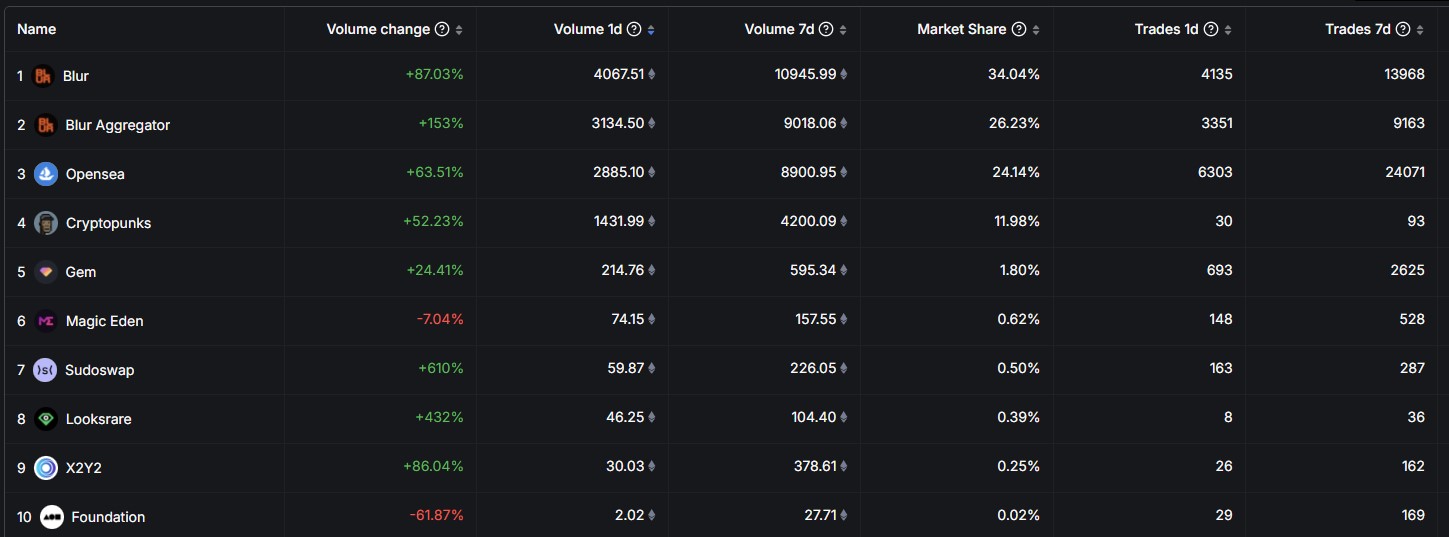Click the ETH icon beside 74.15
Viewport: 1449px width, 537px height.
click(652, 319)
